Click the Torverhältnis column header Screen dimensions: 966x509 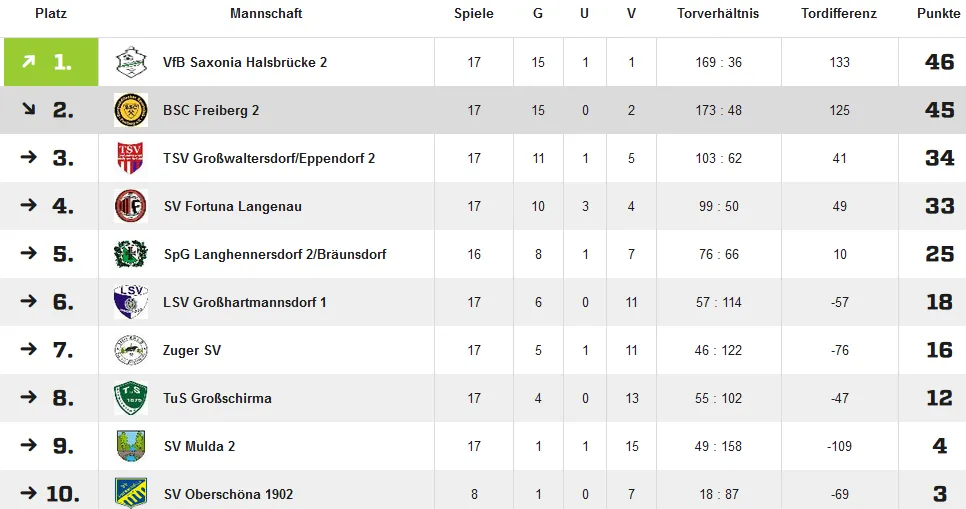coord(718,14)
